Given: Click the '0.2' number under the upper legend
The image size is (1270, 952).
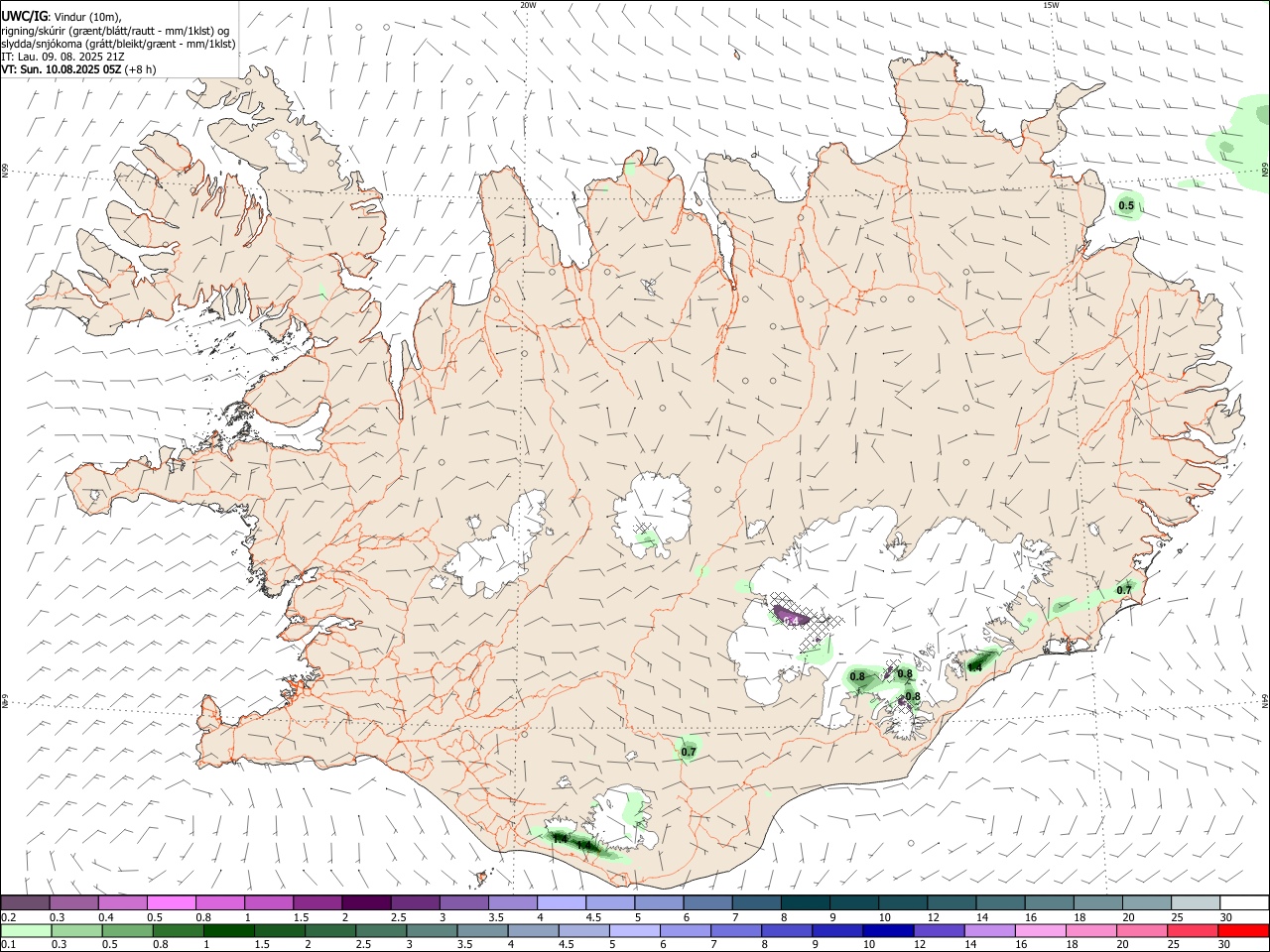Looking at the screenshot, I should [9, 917].
